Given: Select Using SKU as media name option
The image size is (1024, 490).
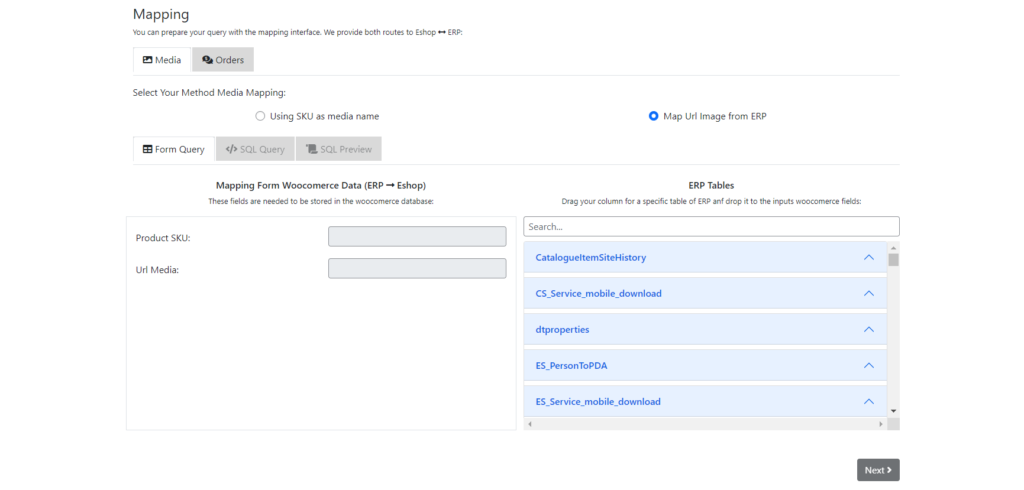Looking at the screenshot, I should point(260,116).
